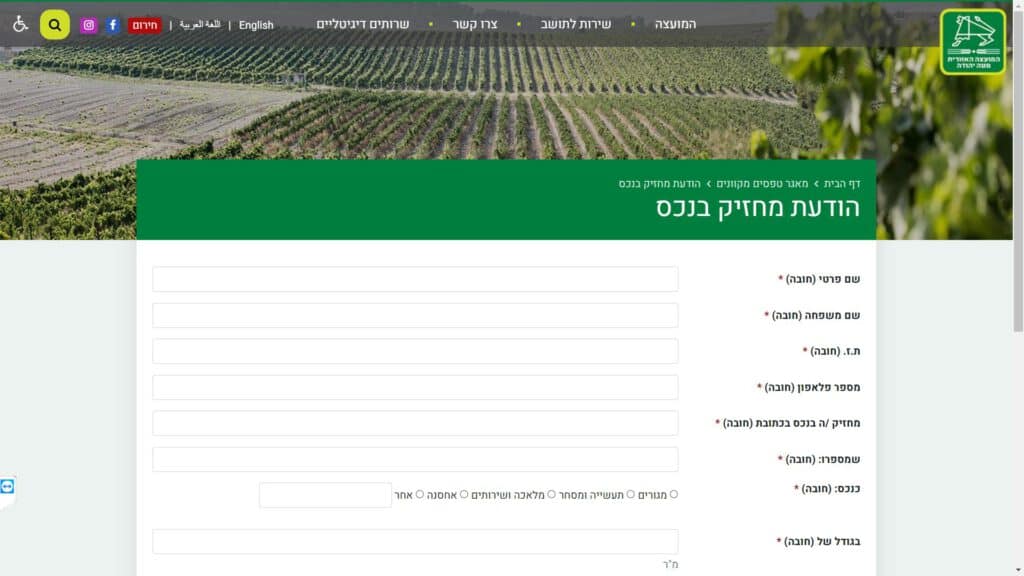Choose the מלאכה ושירותים radio option

(x=552, y=494)
